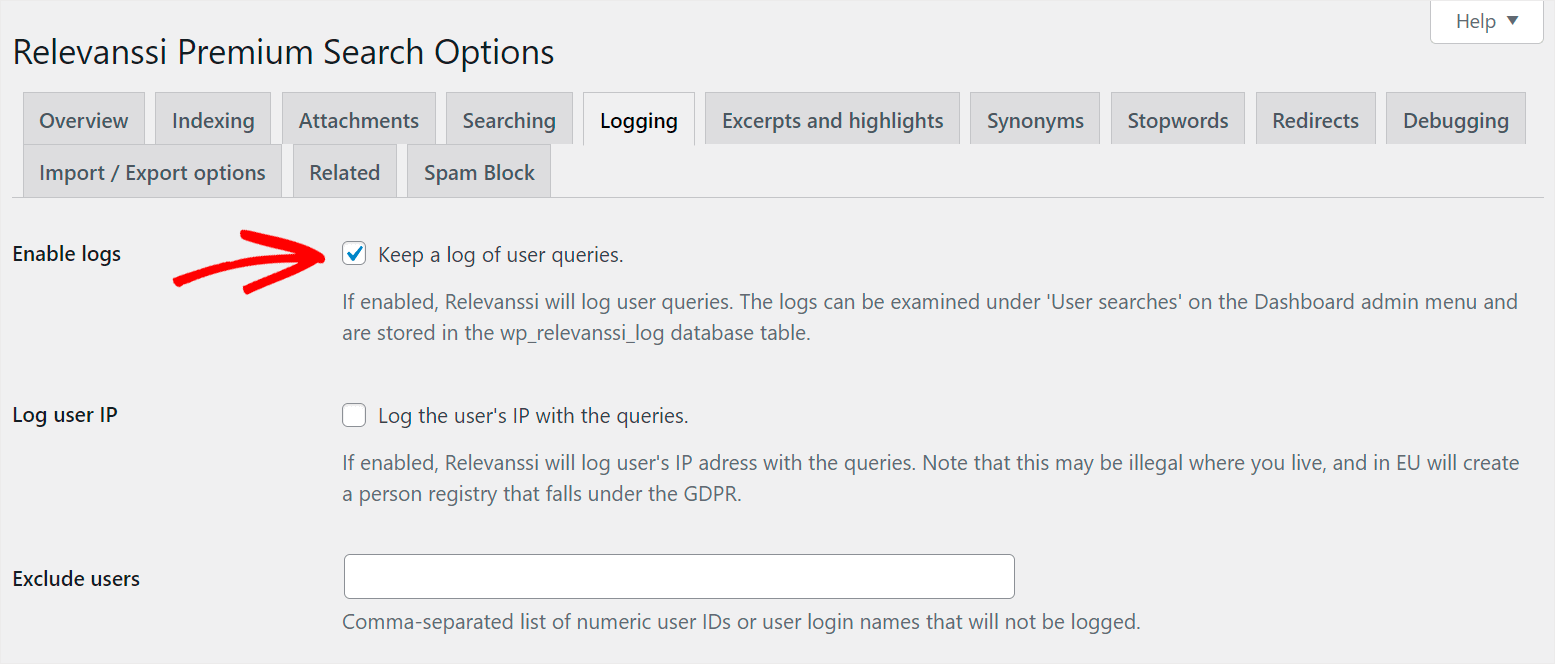Select the Attachments tab
Screen dimensions: 1555x664
tap(358, 118)
